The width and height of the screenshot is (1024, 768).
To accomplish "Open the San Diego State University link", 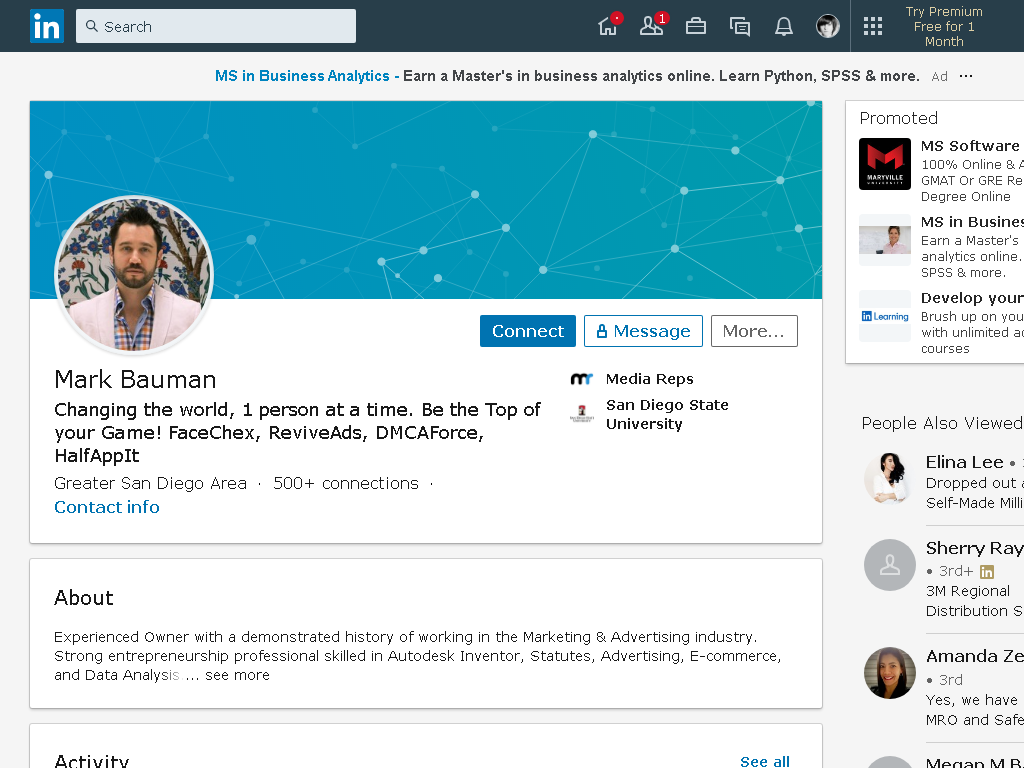I will click(667, 414).
